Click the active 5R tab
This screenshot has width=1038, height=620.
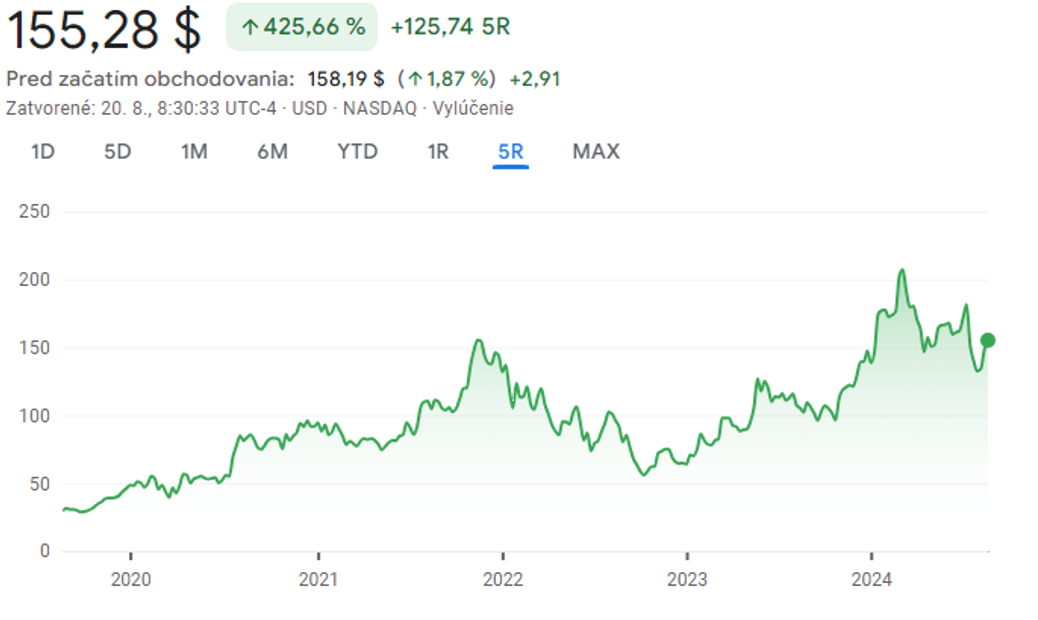[x=510, y=151]
